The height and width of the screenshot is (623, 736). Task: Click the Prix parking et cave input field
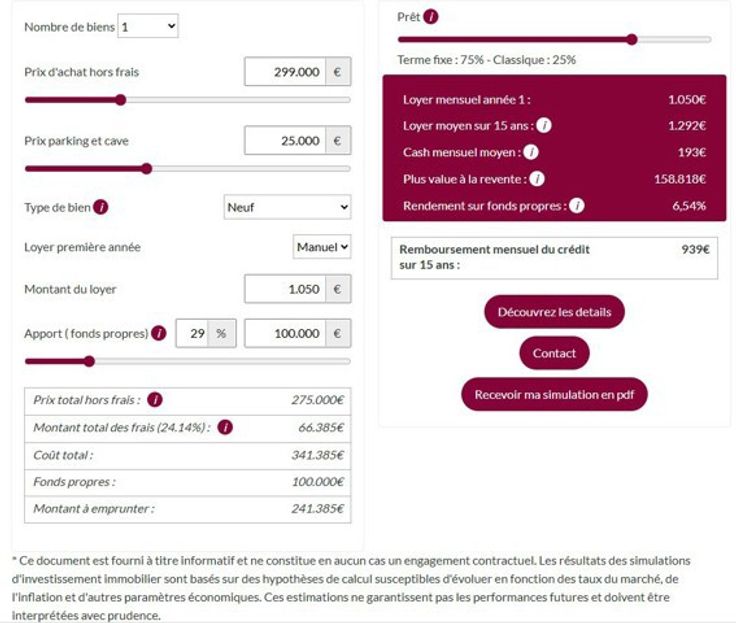point(286,141)
